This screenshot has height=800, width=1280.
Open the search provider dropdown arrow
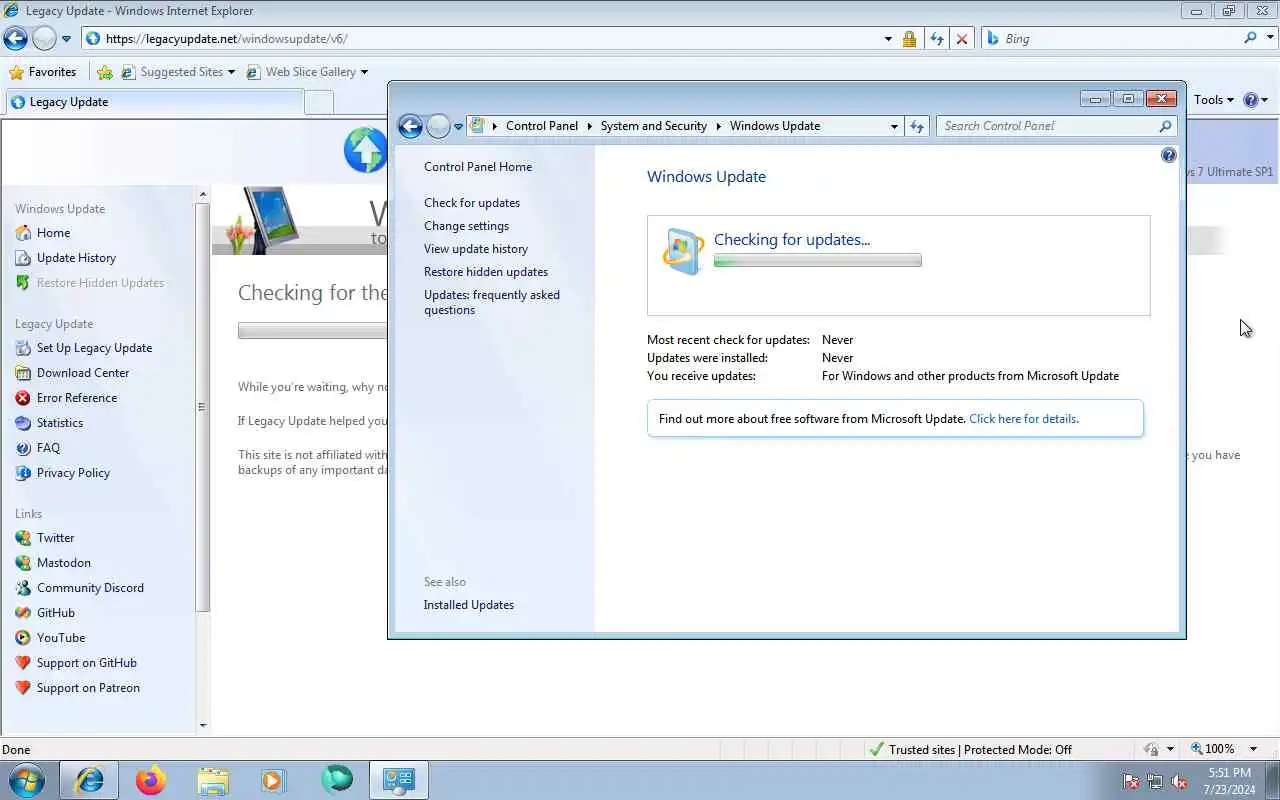(1270, 38)
